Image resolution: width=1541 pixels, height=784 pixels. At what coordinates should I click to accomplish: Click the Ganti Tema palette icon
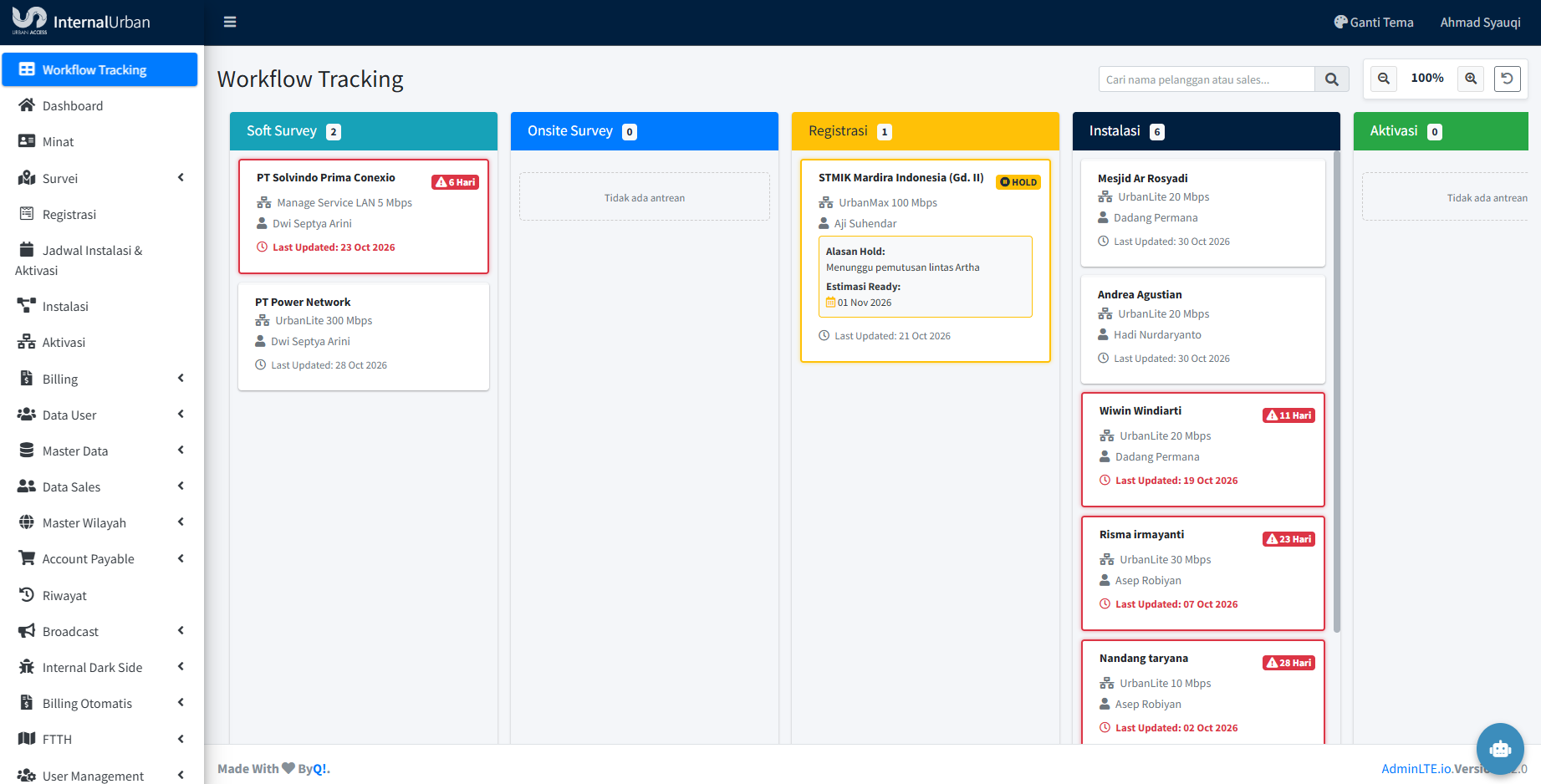click(1341, 23)
